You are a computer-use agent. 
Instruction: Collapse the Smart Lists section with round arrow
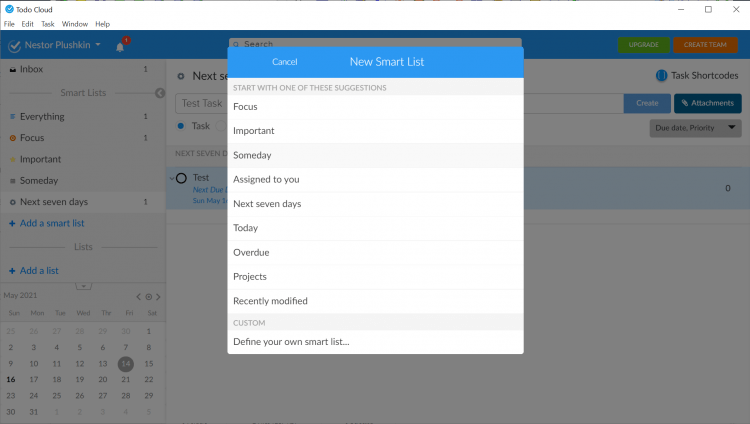pos(160,93)
